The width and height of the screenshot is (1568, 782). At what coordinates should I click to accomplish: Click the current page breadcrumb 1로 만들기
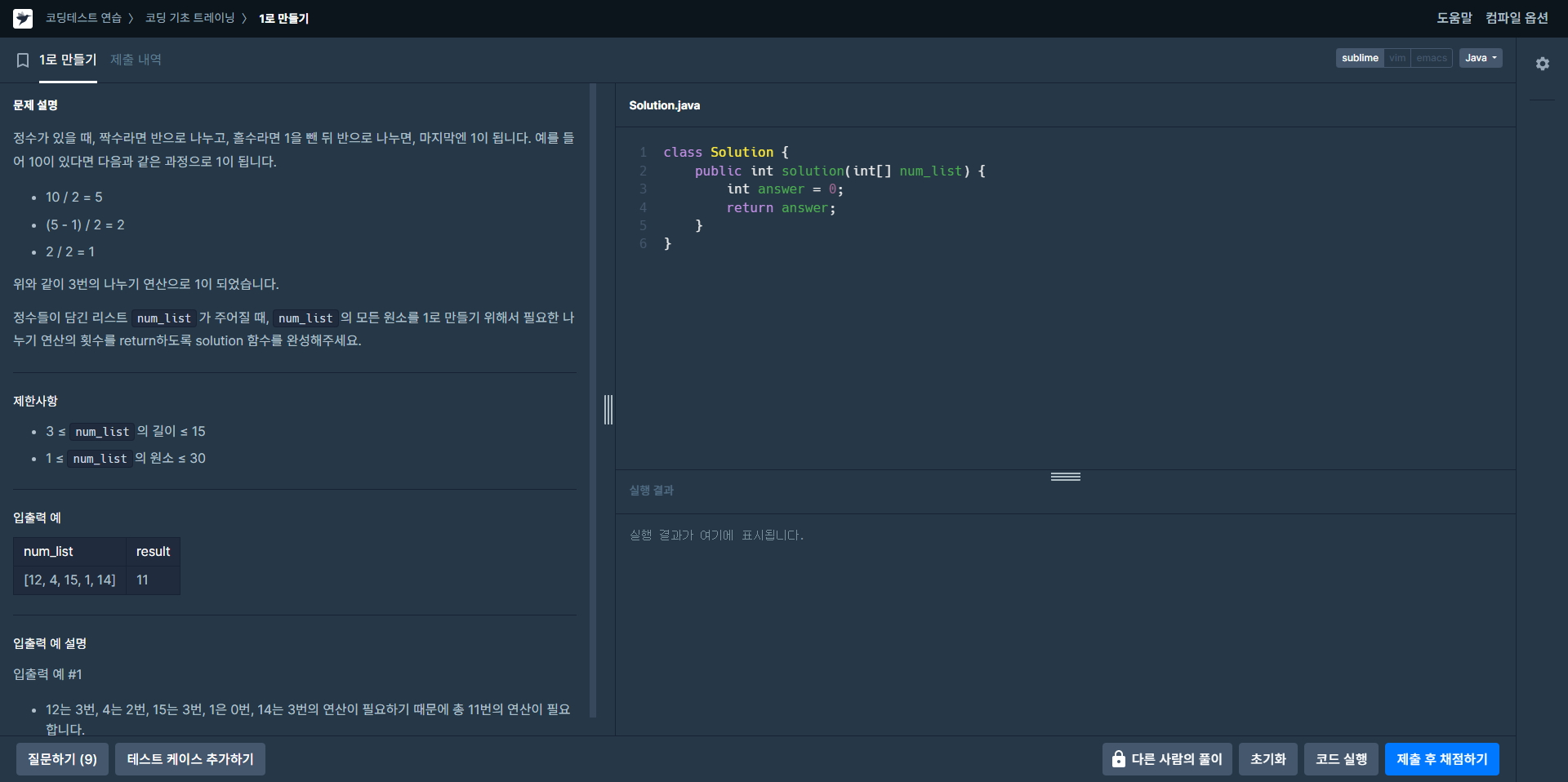283,18
